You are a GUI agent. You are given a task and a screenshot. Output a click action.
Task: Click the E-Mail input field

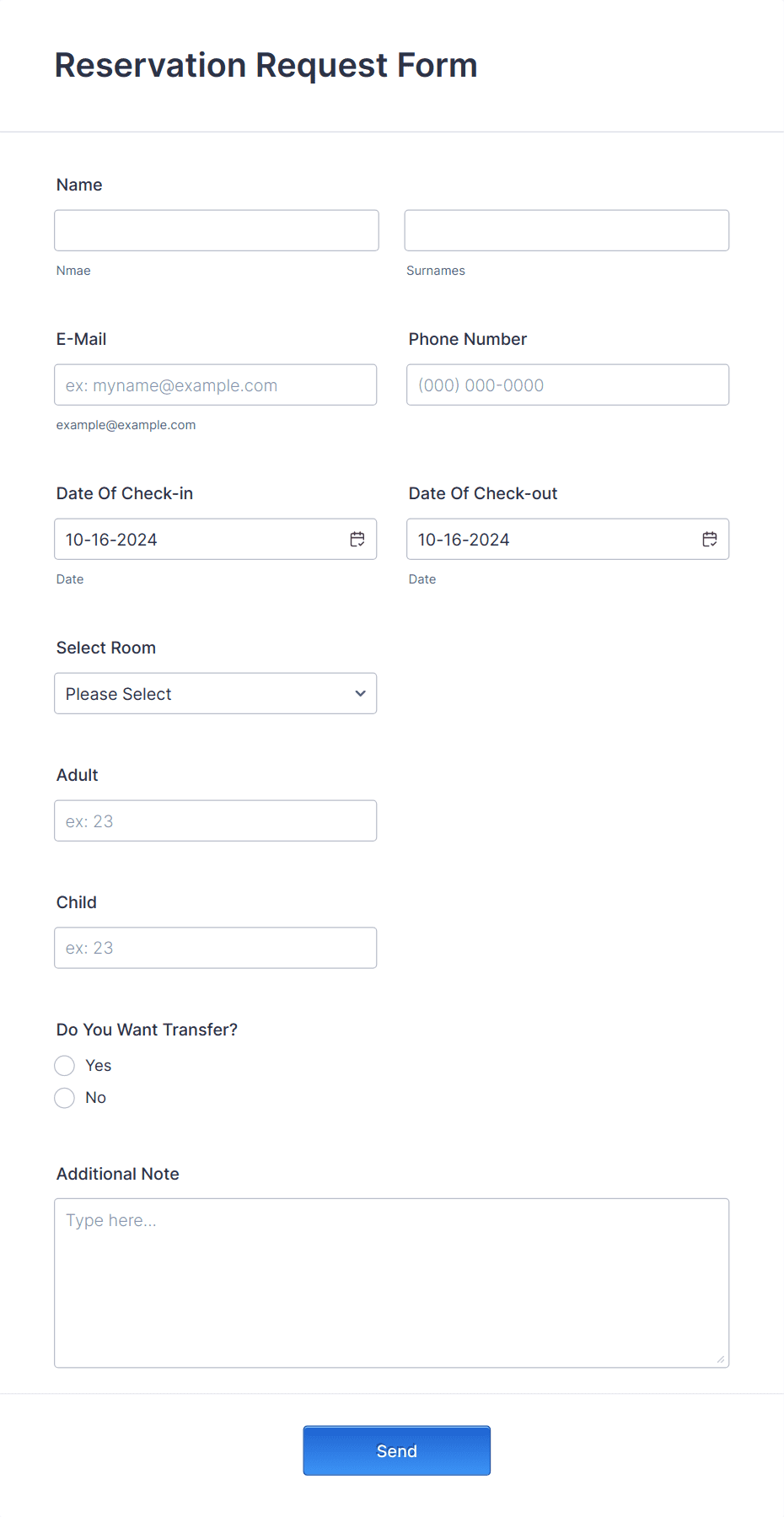point(216,385)
